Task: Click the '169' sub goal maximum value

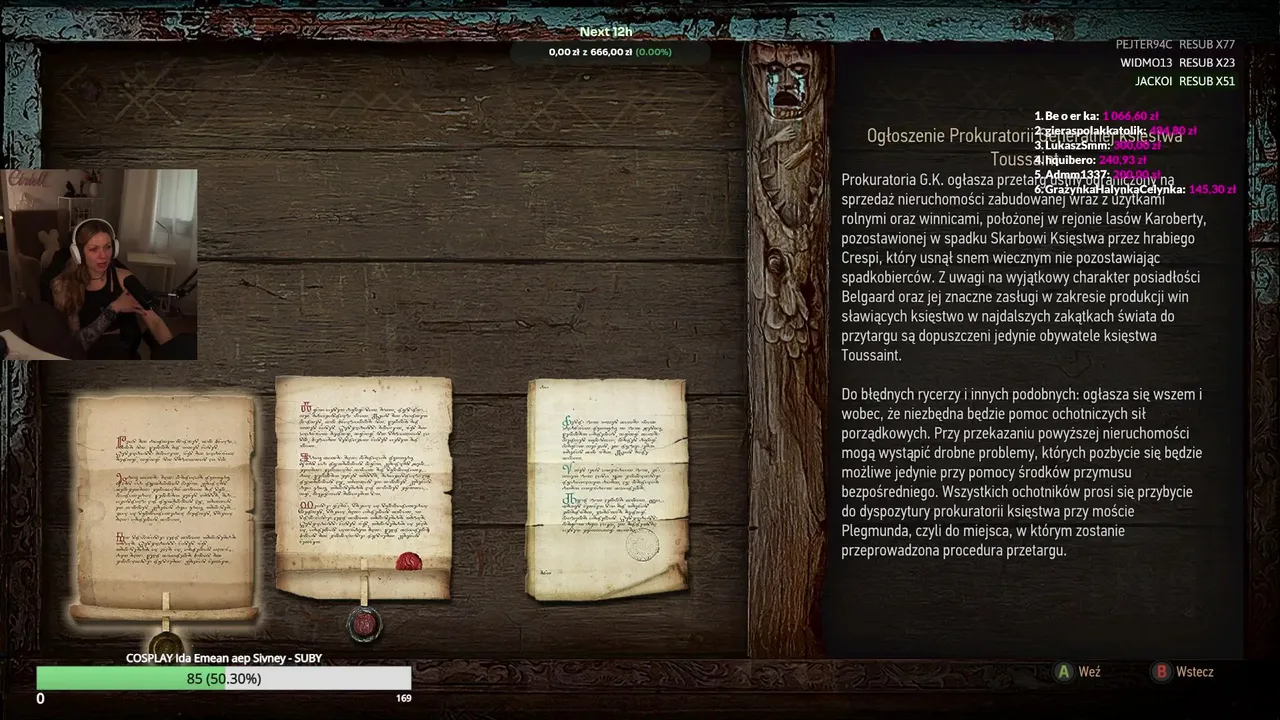Action: coord(403,698)
